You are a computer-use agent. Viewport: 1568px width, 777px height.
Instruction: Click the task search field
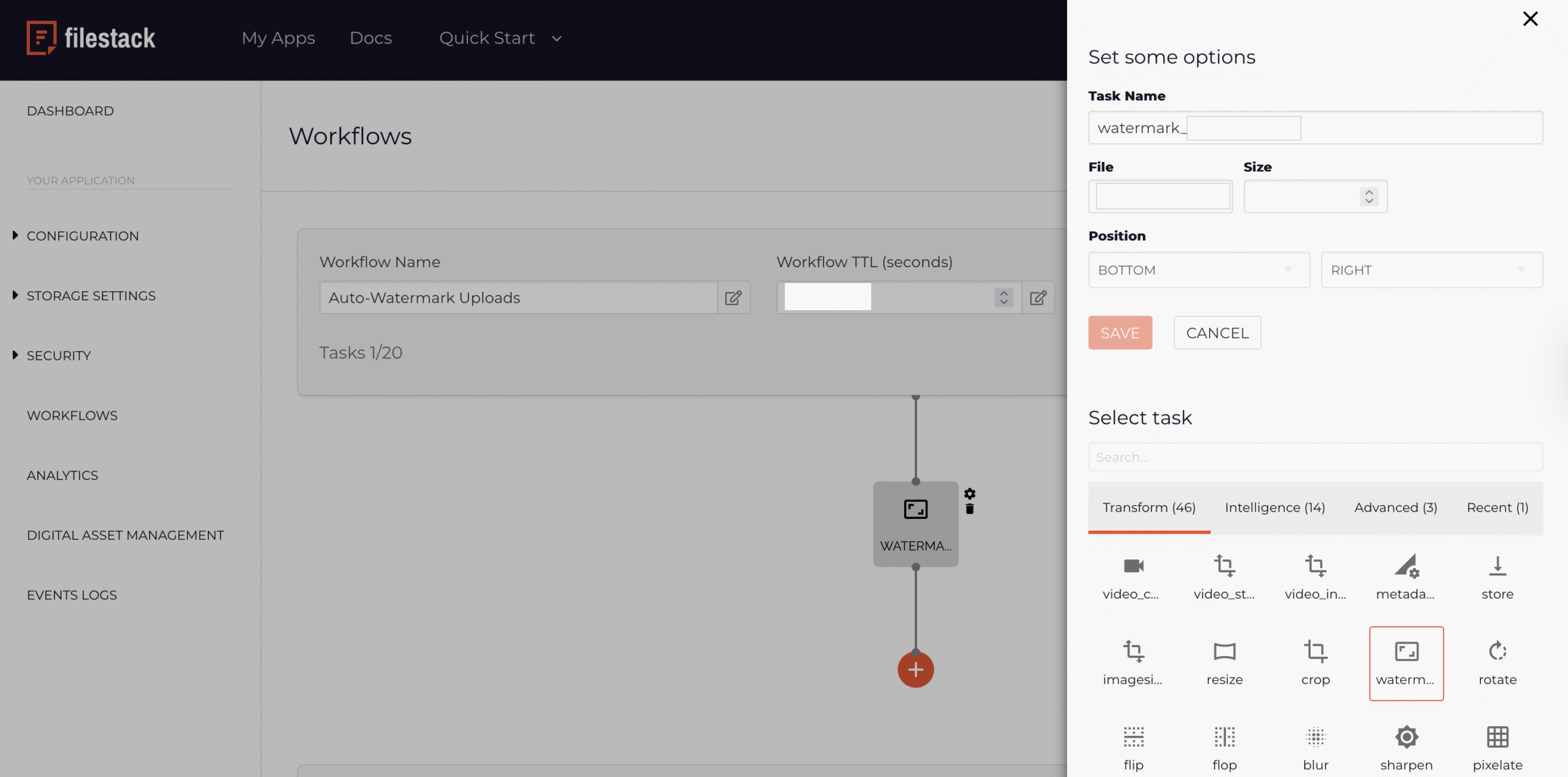point(1315,457)
